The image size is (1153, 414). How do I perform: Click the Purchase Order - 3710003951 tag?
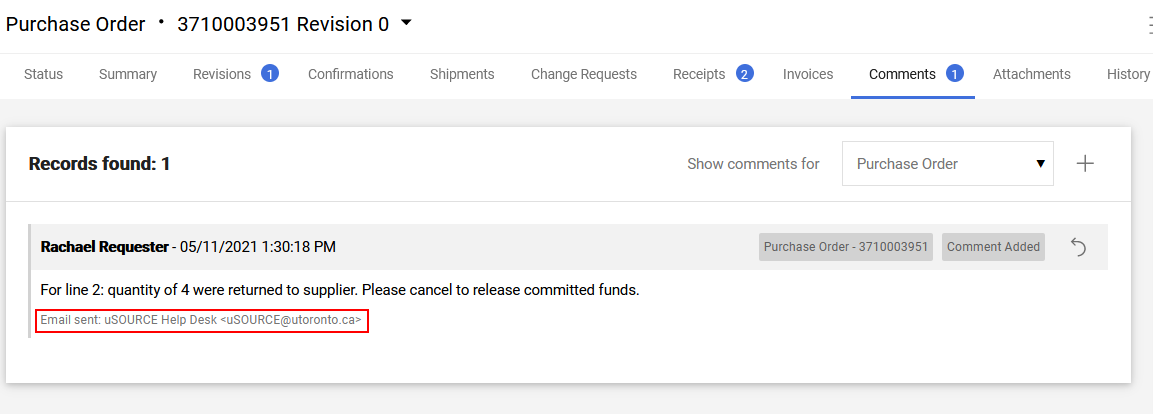point(846,247)
